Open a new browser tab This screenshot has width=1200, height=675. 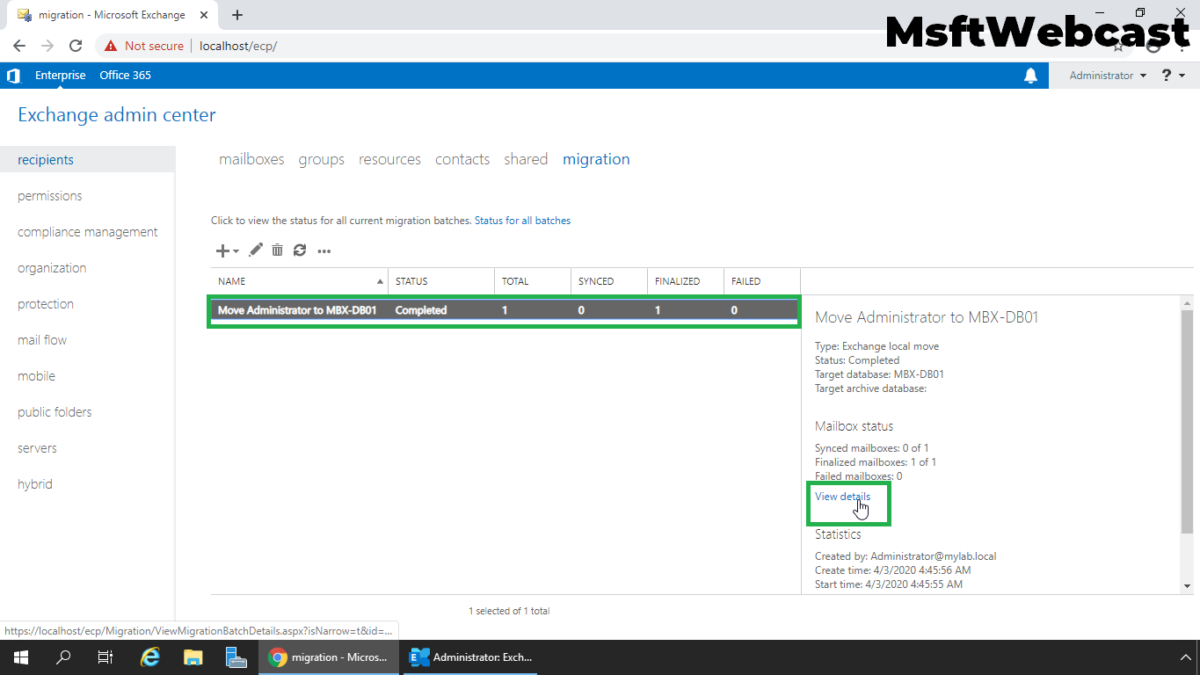coord(237,15)
